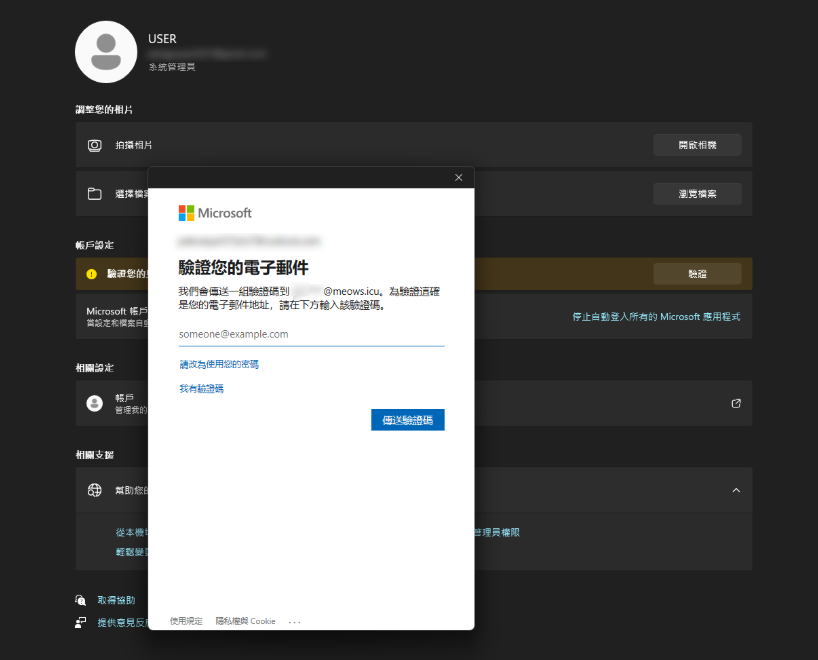The height and width of the screenshot is (660, 818).
Task: Click the feedback icon near the bottom left
Action: point(80,622)
